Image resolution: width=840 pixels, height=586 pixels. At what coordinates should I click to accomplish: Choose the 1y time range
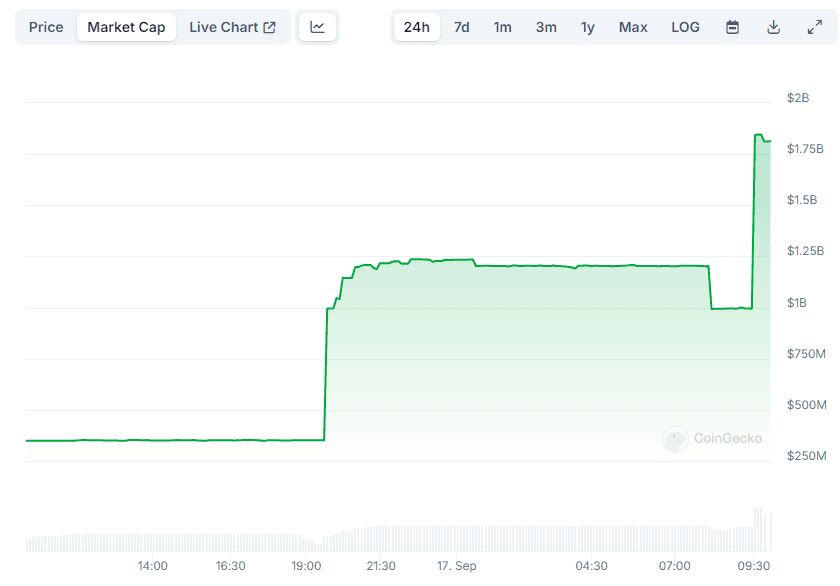tap(588, 27)
